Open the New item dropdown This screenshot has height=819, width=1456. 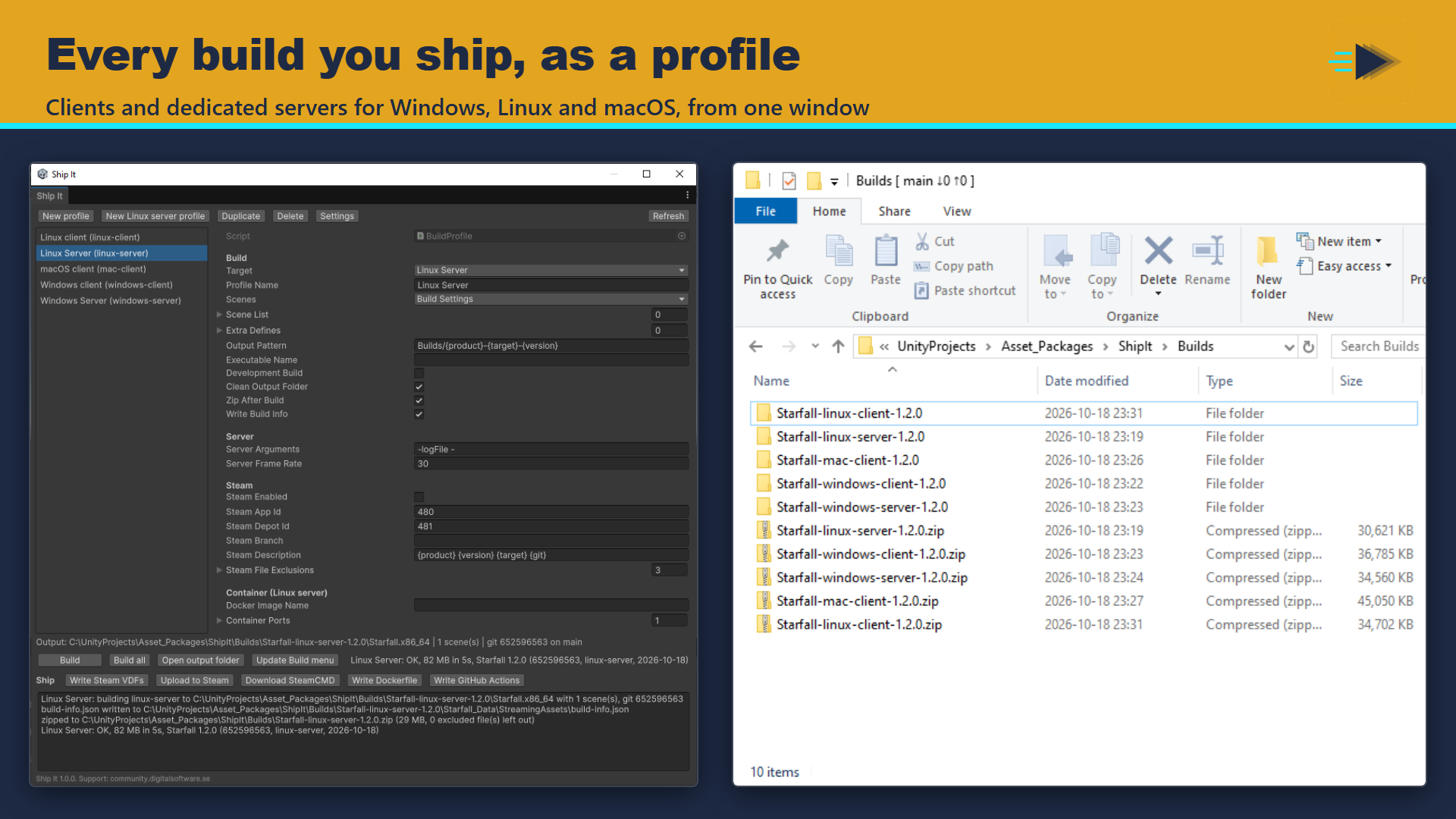pyautogui.click(x=1339, y=241)
